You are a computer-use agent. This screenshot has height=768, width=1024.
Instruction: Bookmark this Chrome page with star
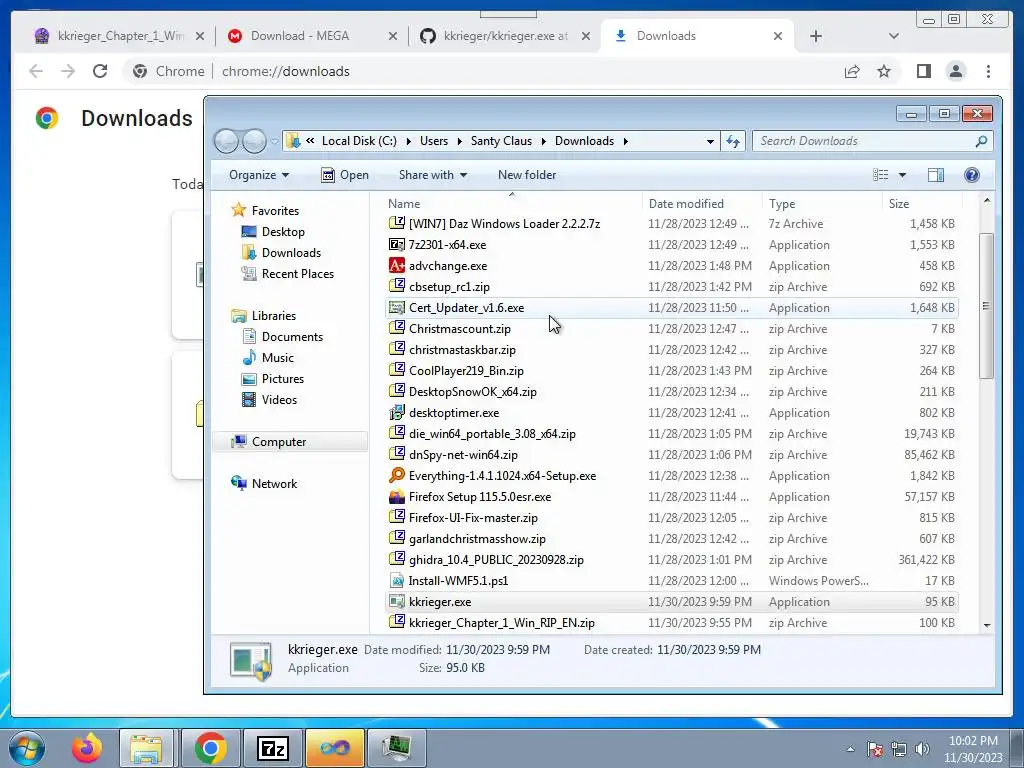click(884, 71)
